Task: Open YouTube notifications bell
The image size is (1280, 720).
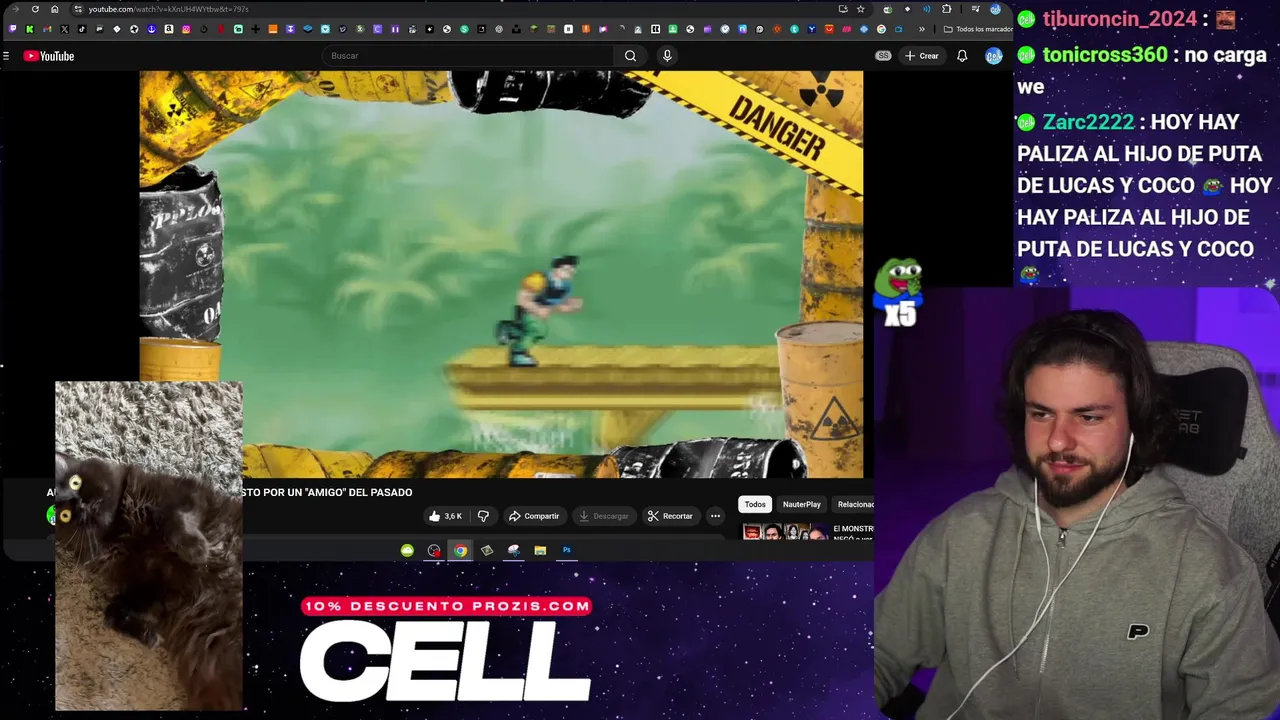Action: [x=962, y=56]
